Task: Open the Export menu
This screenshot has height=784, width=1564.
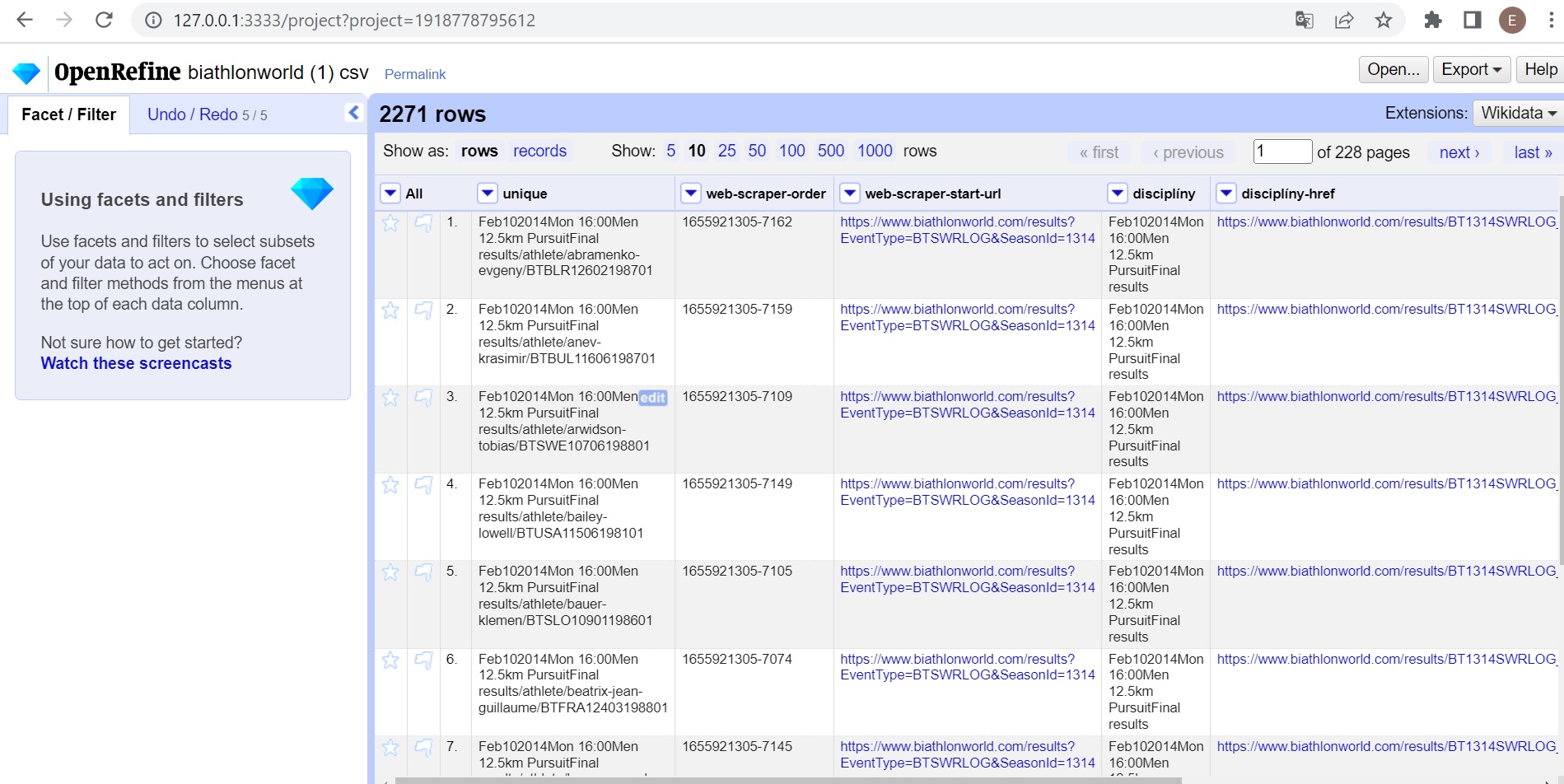Action: point(1472,70)
